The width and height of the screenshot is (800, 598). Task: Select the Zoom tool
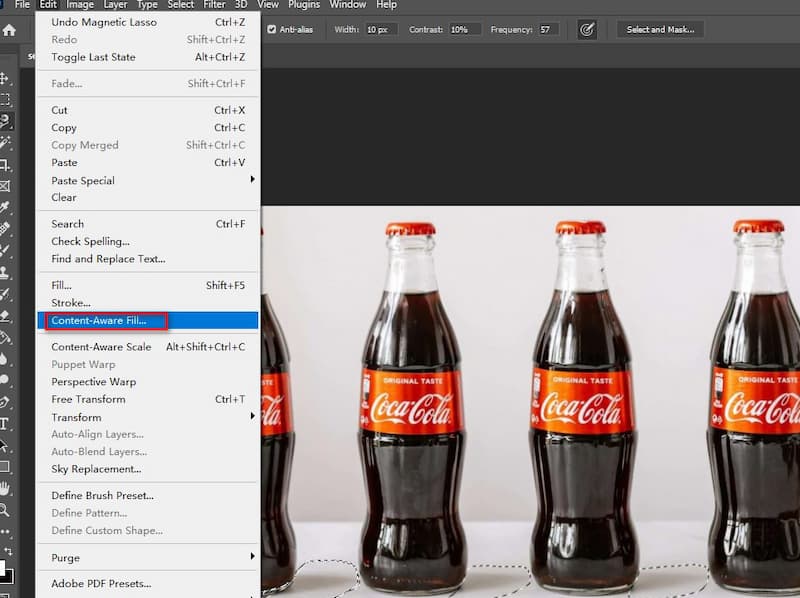click(5, 509)
